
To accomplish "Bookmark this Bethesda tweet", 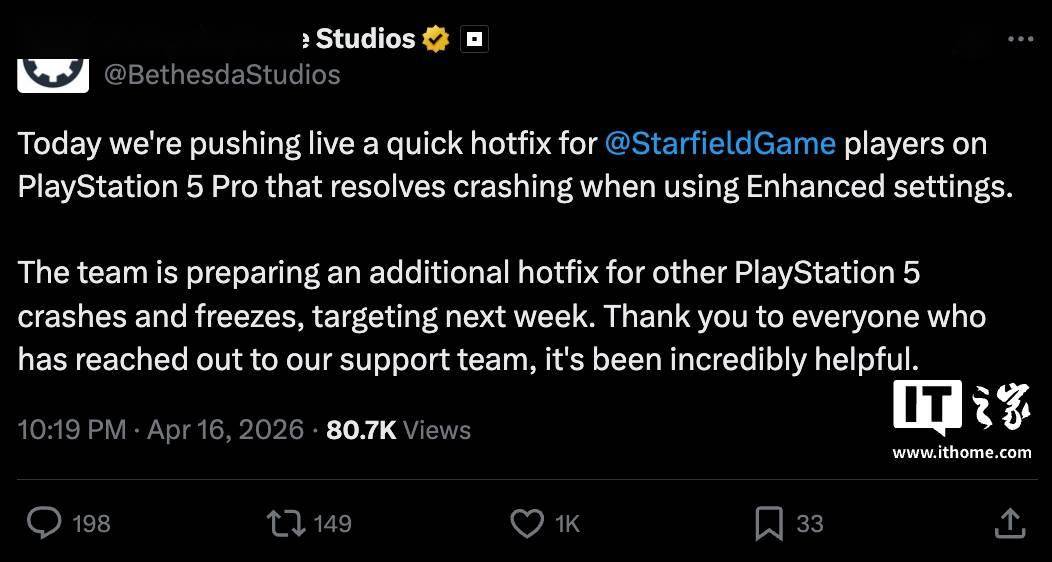I will click(x=768, y=522).
